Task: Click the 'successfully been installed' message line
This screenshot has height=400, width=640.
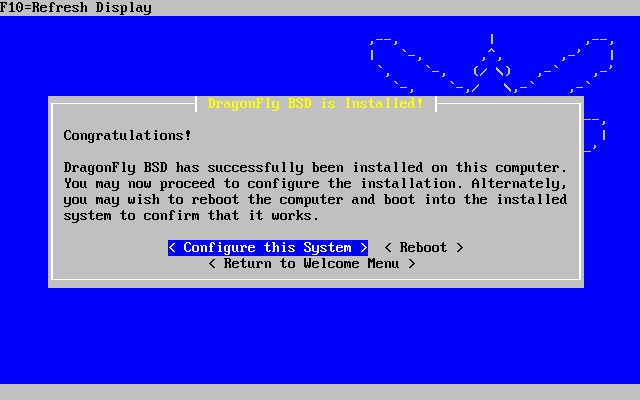Action: pyautogui.click(x=315, y=168)
